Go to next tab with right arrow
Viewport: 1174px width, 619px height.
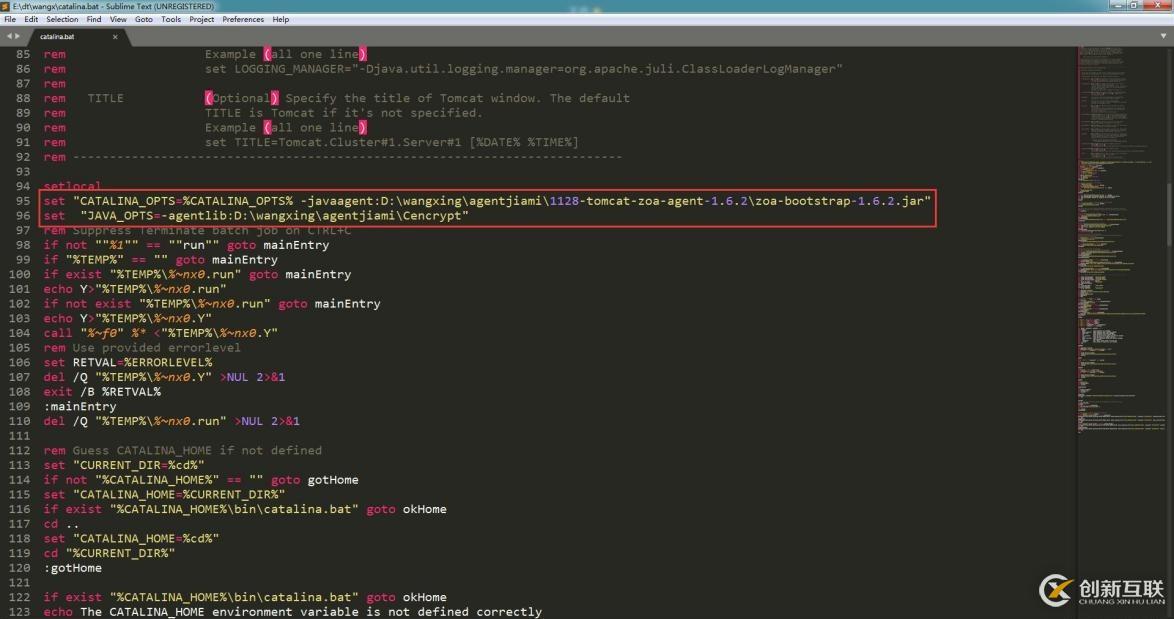click(x=17, y=36)
